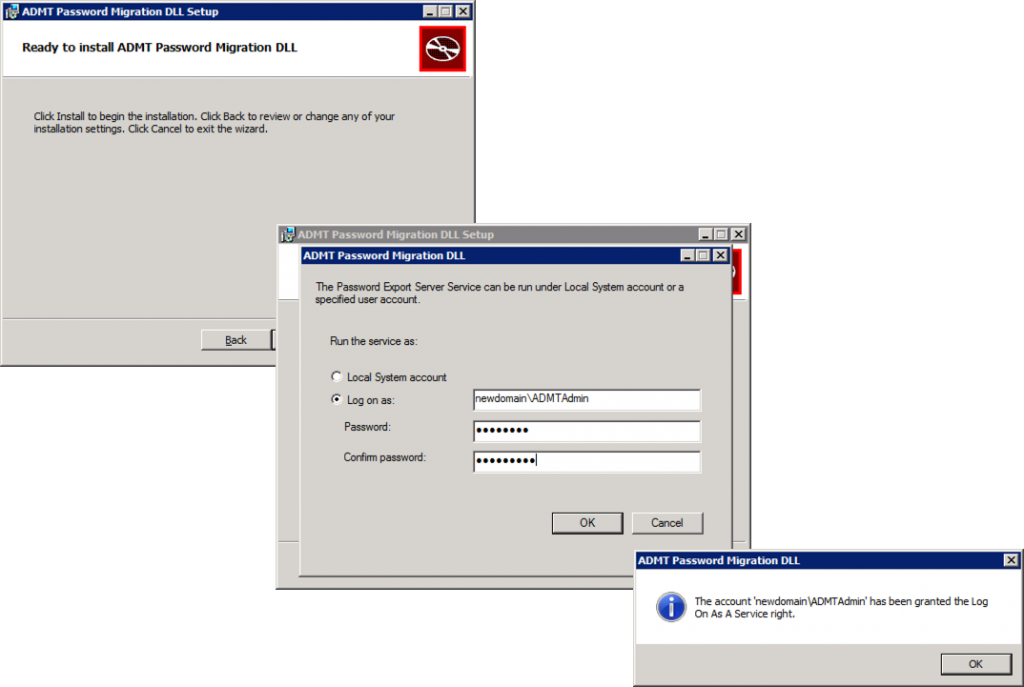The height and width of the screenshot is (687, 1024).
Task: Click the Password input field
Action: 586,430
